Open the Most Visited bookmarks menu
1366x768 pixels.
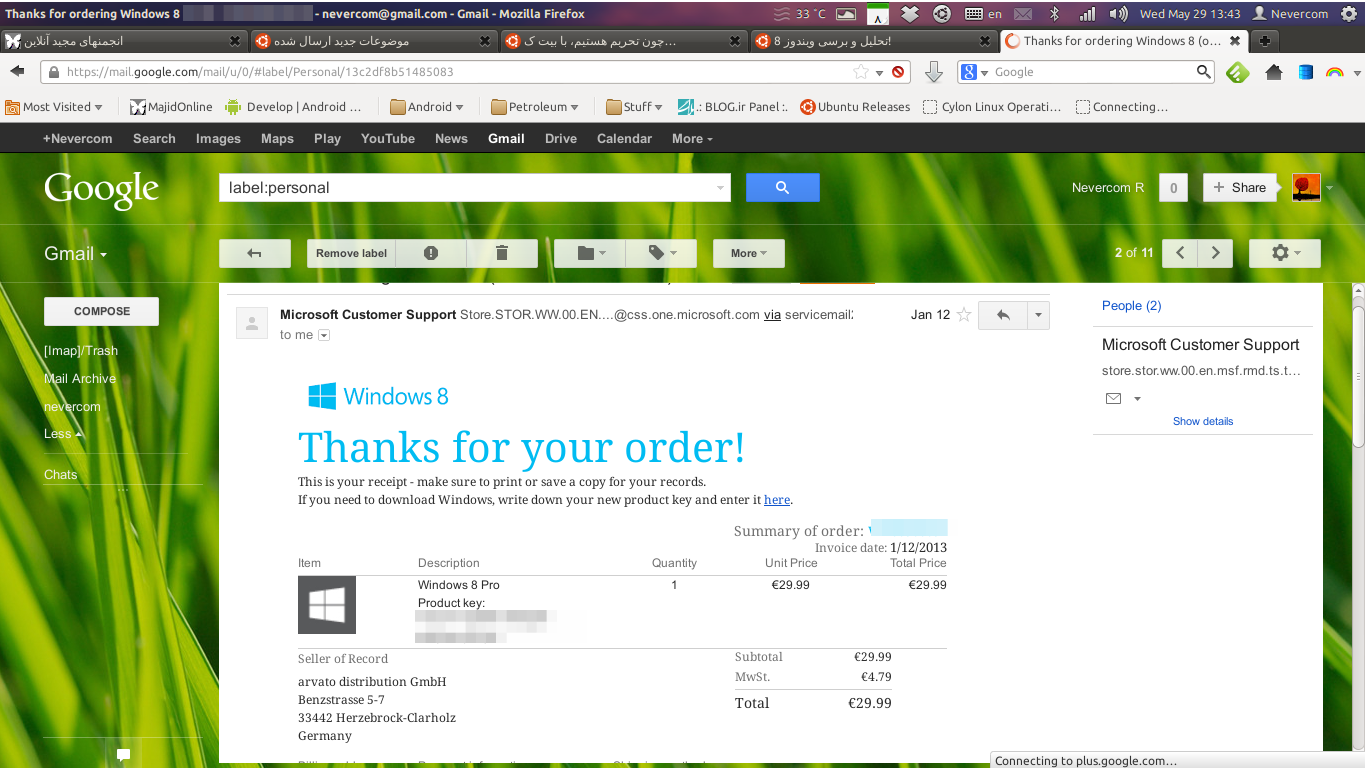(x=54, y=107)
